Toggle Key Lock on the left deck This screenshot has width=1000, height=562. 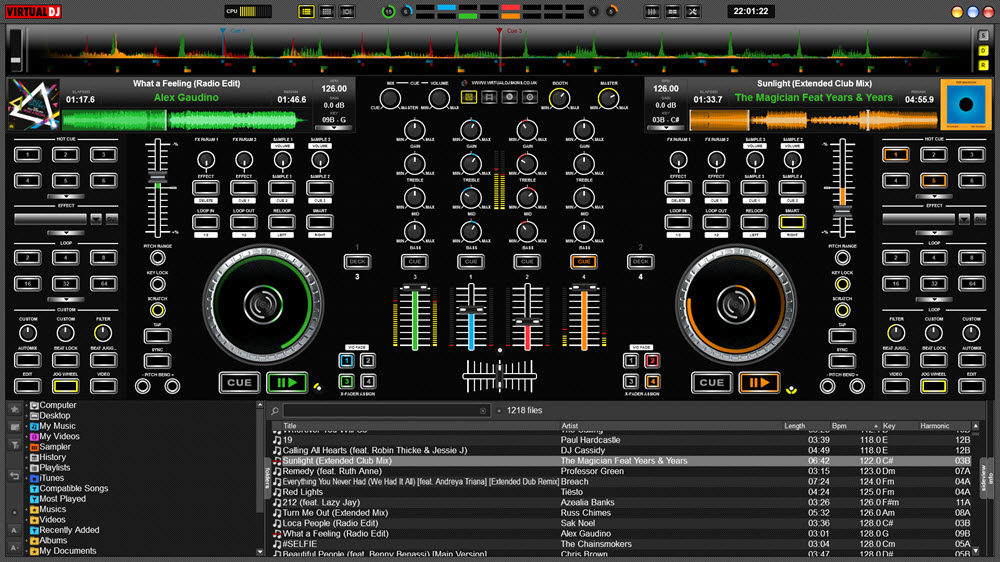click(x=157, y=284)
